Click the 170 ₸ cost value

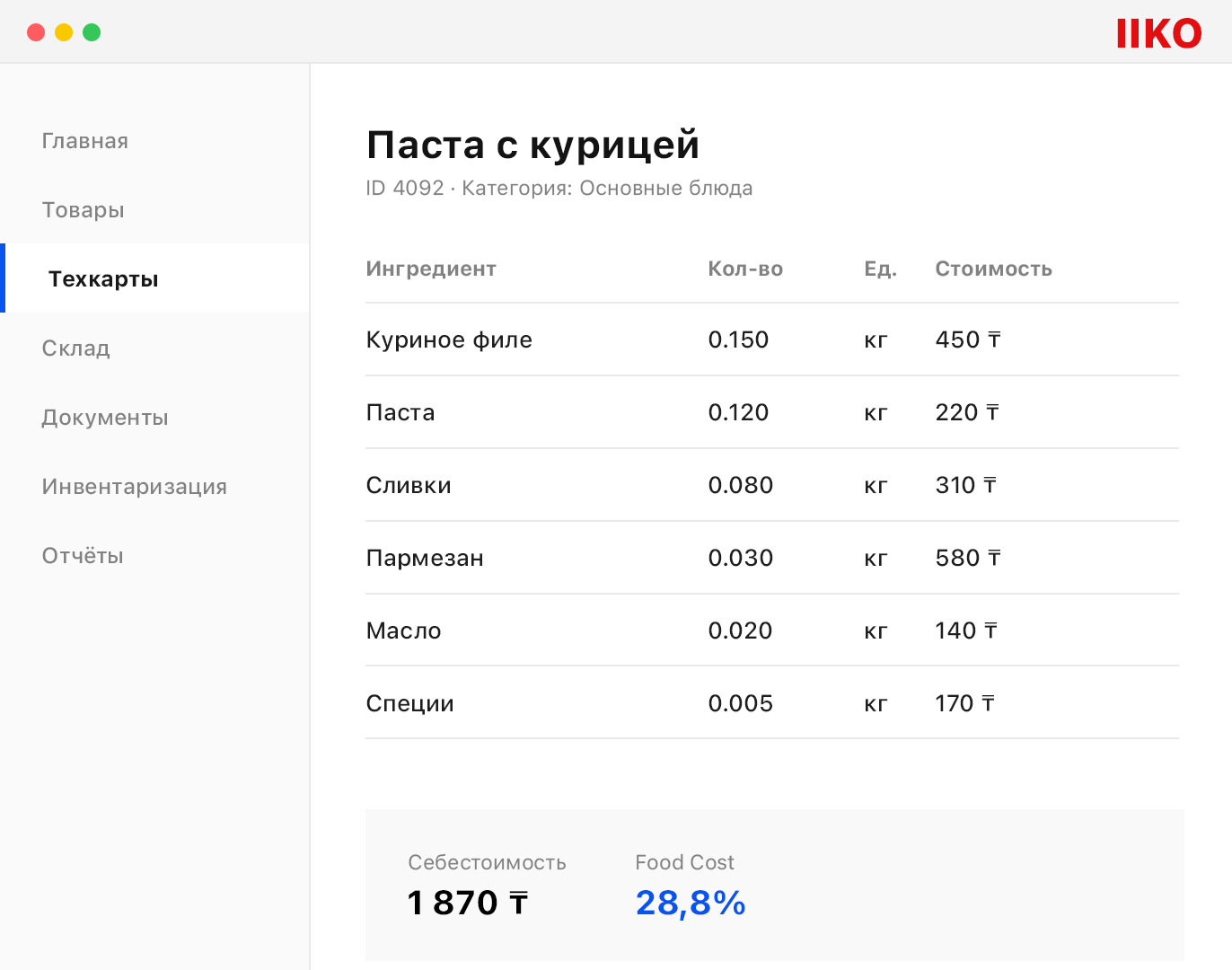point(965,703)
